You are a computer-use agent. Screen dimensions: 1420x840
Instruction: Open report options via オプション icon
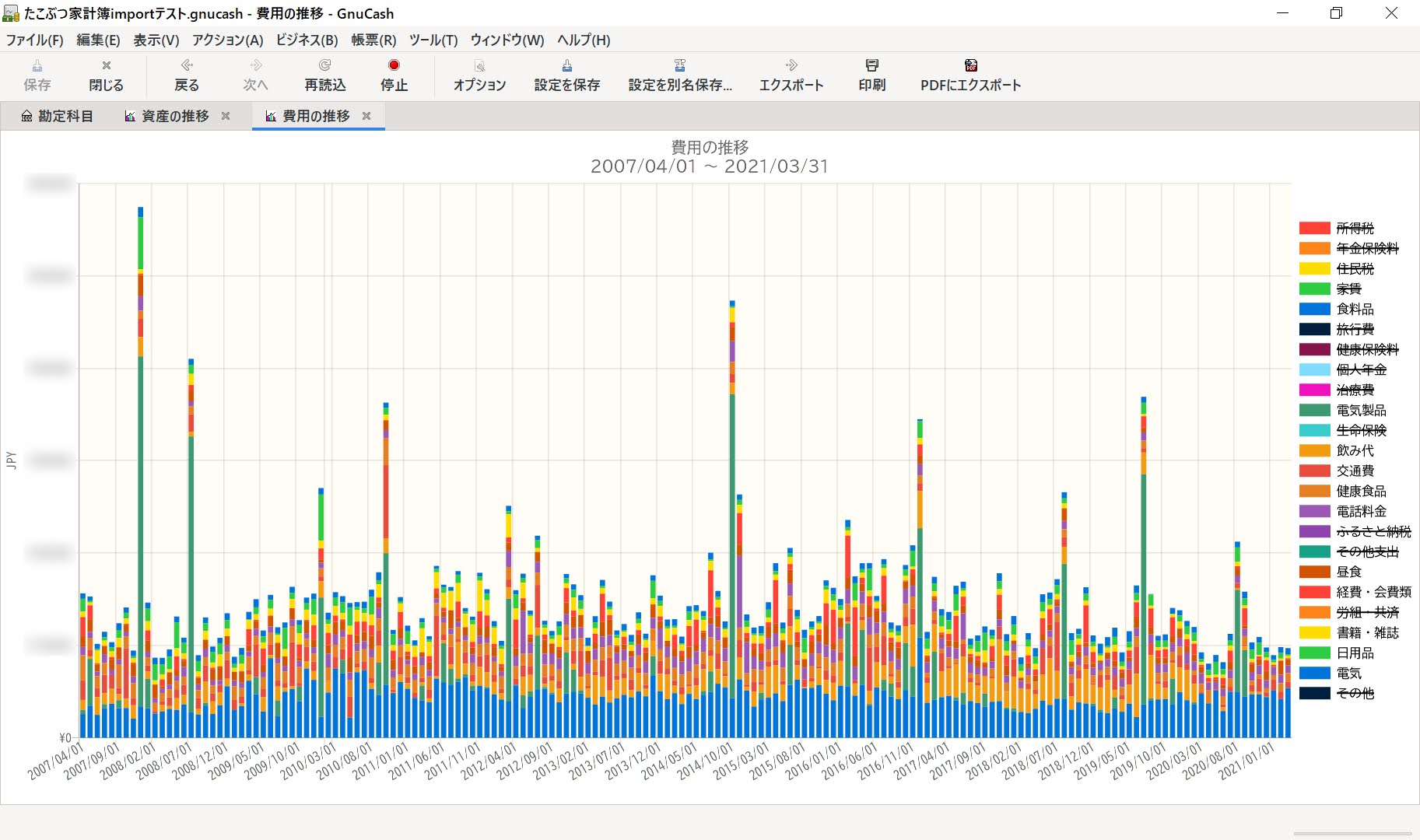(x=480, y=65)
